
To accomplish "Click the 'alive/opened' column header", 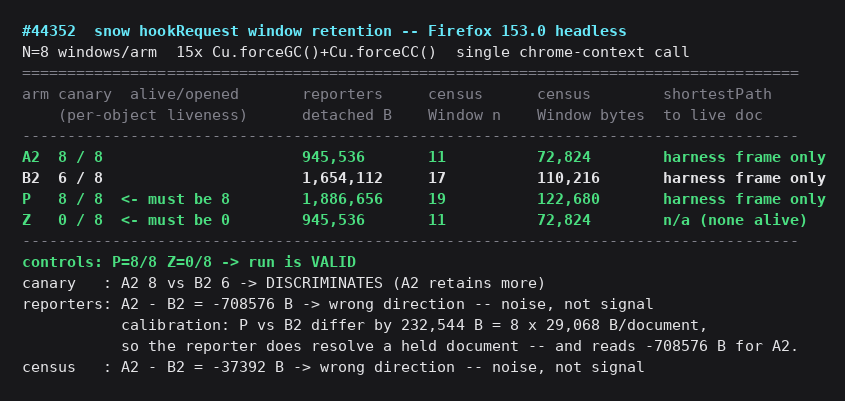I will click(184, 94).
